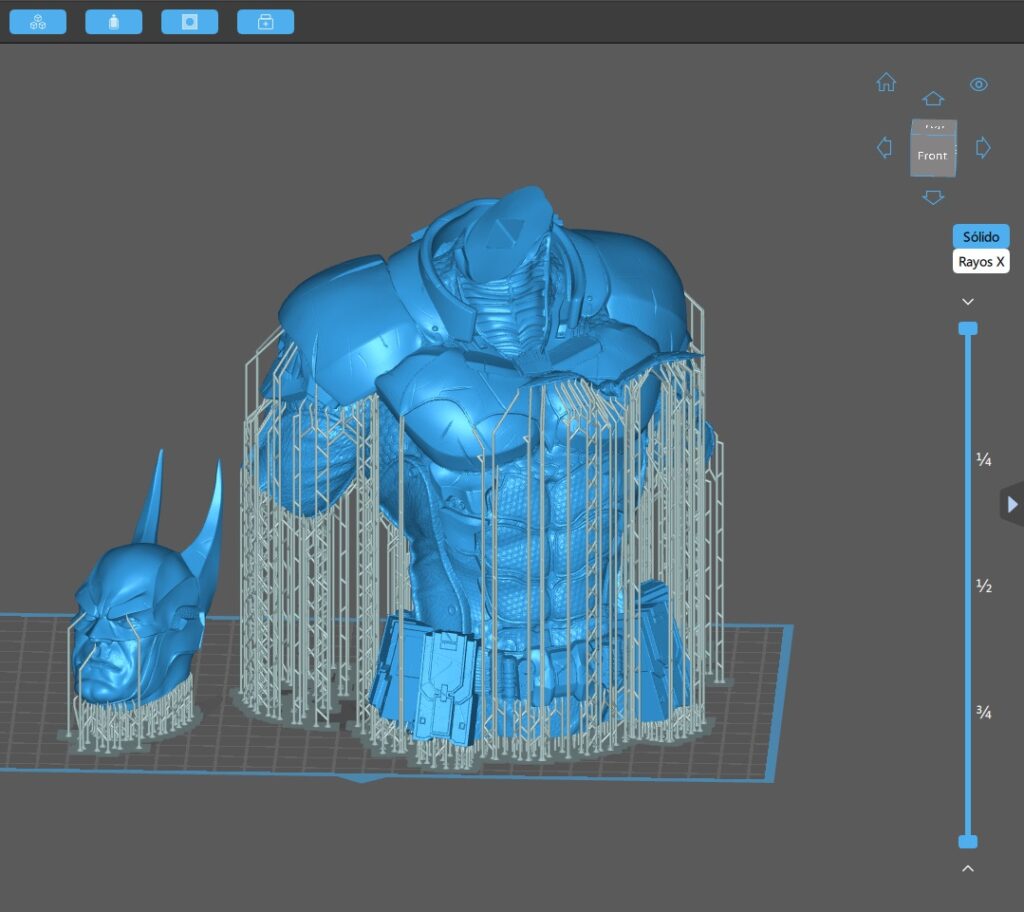
Task: Enable Rayos X rendering mode
Action: pos(979,261)
